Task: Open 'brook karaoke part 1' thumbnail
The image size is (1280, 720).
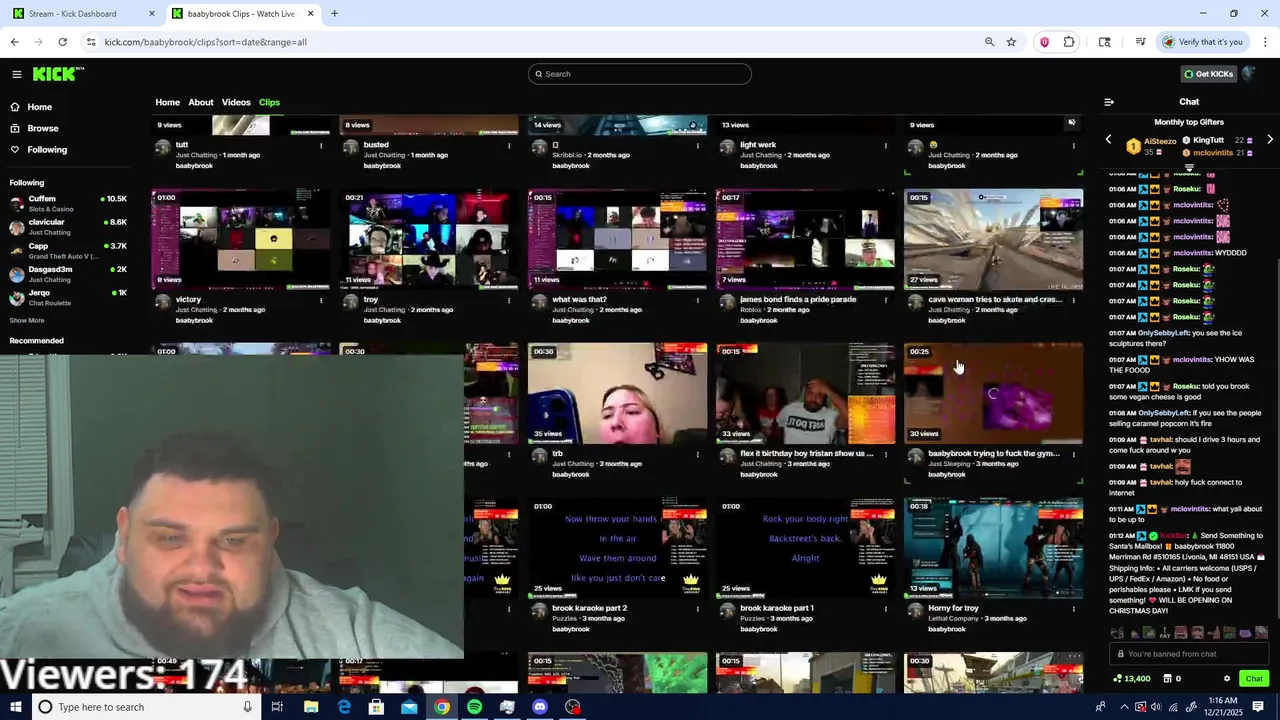Action: [805, 548]
